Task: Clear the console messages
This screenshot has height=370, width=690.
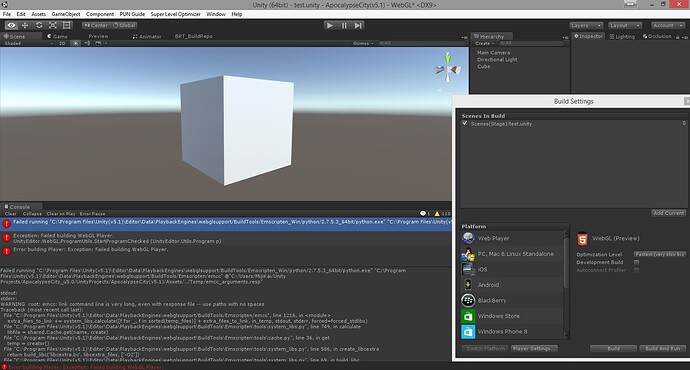Action: tap(11, 214)
